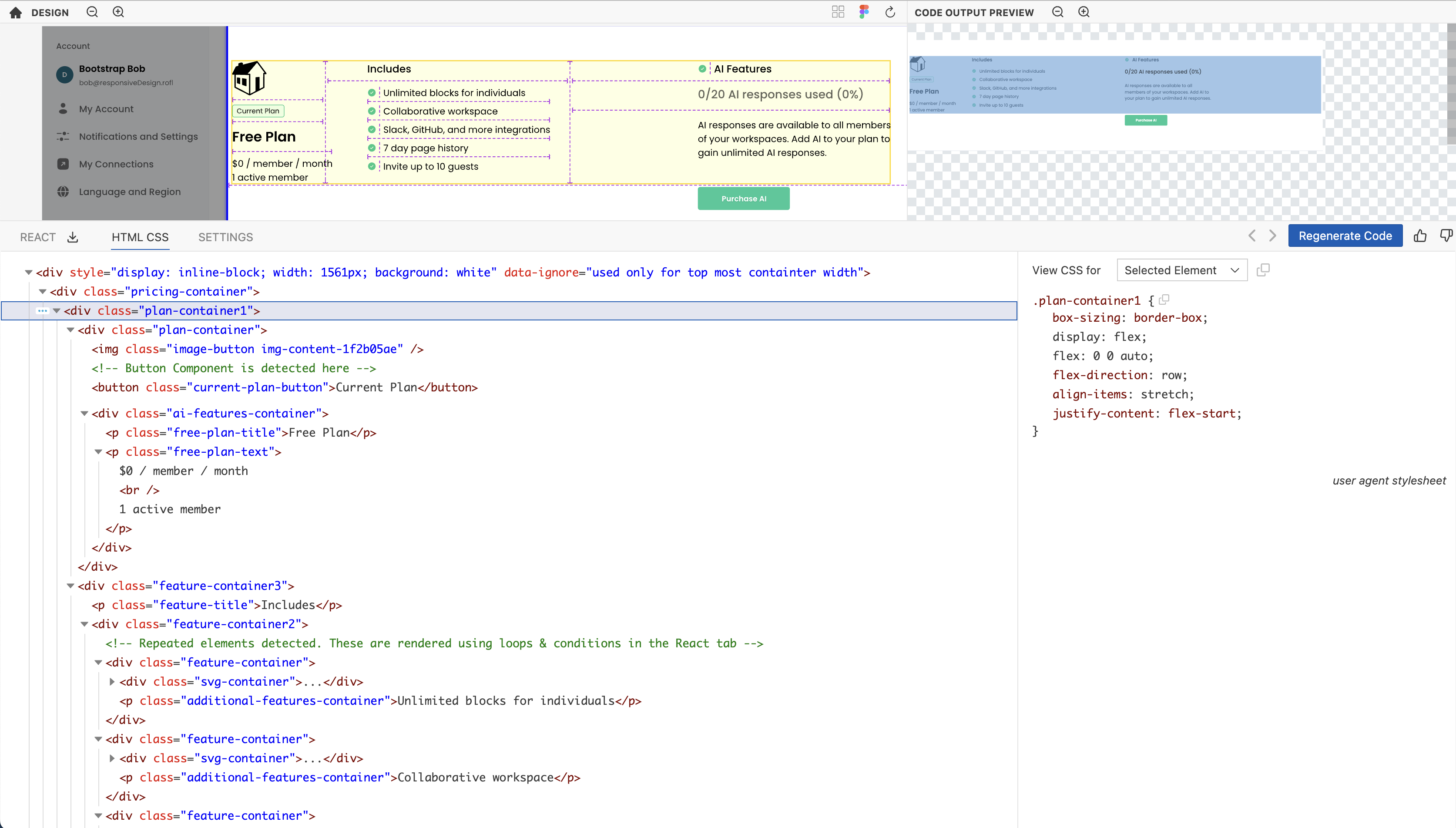
Task: Click the My Connections arrow icon
Action: coord(63,164)
